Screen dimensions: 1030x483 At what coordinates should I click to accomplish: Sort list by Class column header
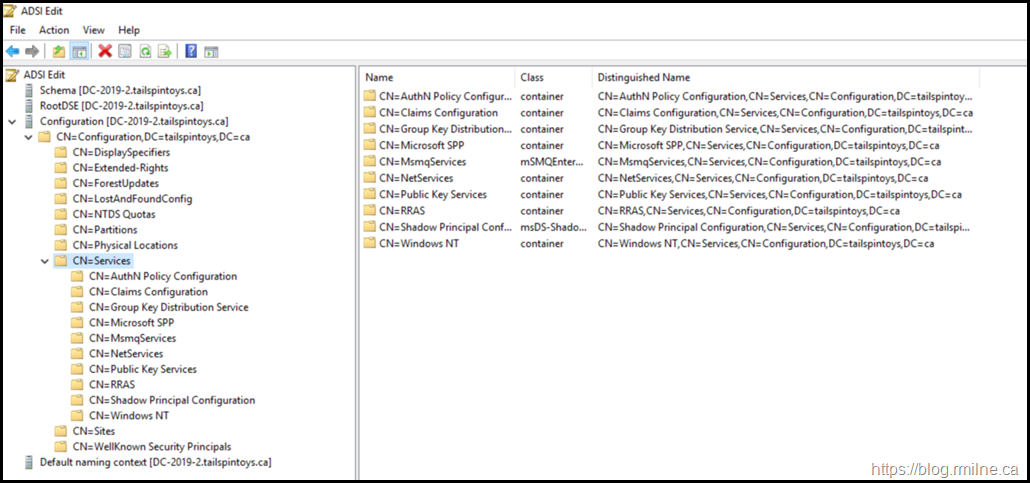pyautogui.click(x=532, y=77)
